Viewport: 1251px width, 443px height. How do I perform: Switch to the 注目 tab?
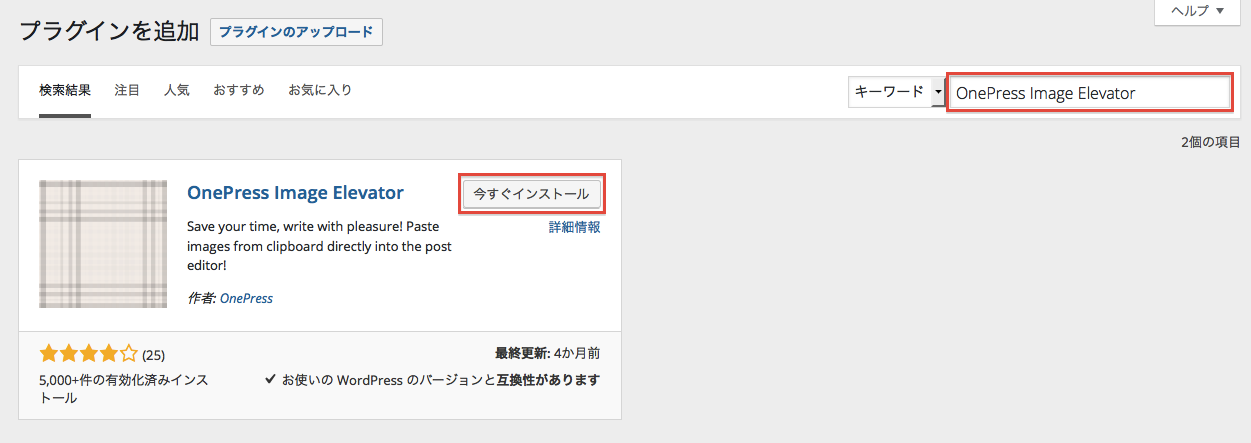click(x=127, y=90)
